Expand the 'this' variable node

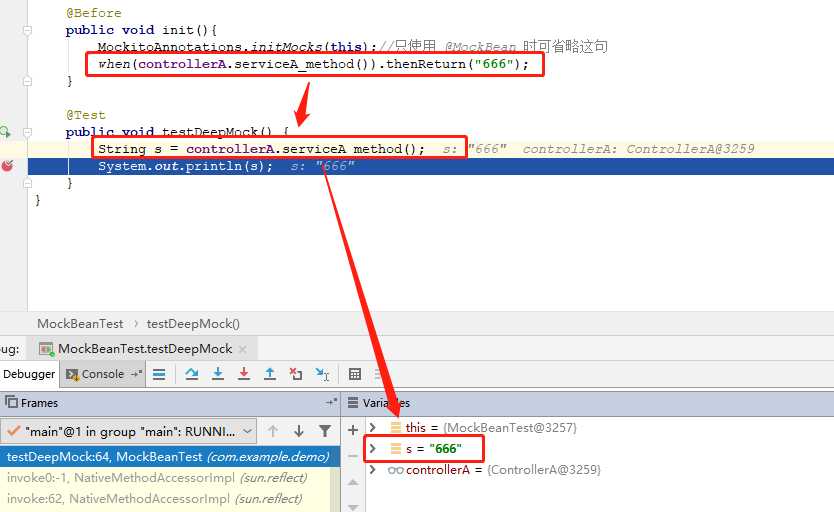[x=372, y=427]
